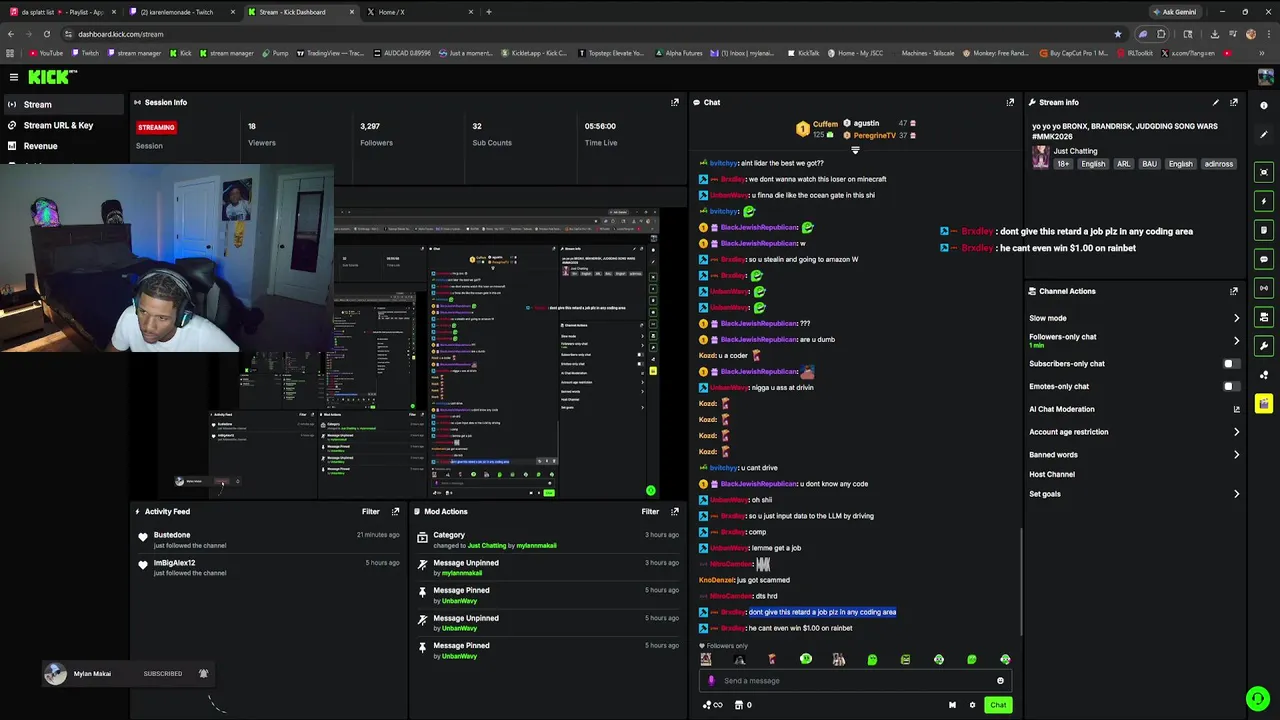Collapse the pinned chat leaderboard chevron

pyautogui.click(x=855, y=150)
